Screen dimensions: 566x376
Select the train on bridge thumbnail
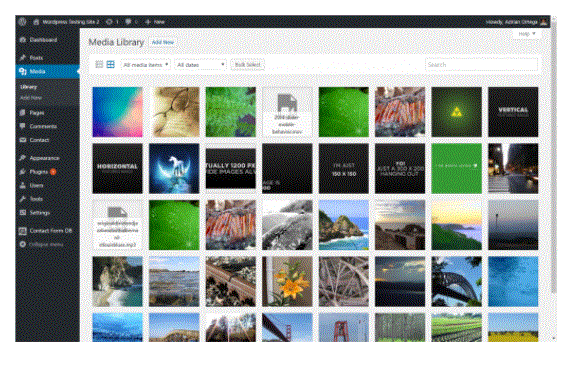click(231, 282)
